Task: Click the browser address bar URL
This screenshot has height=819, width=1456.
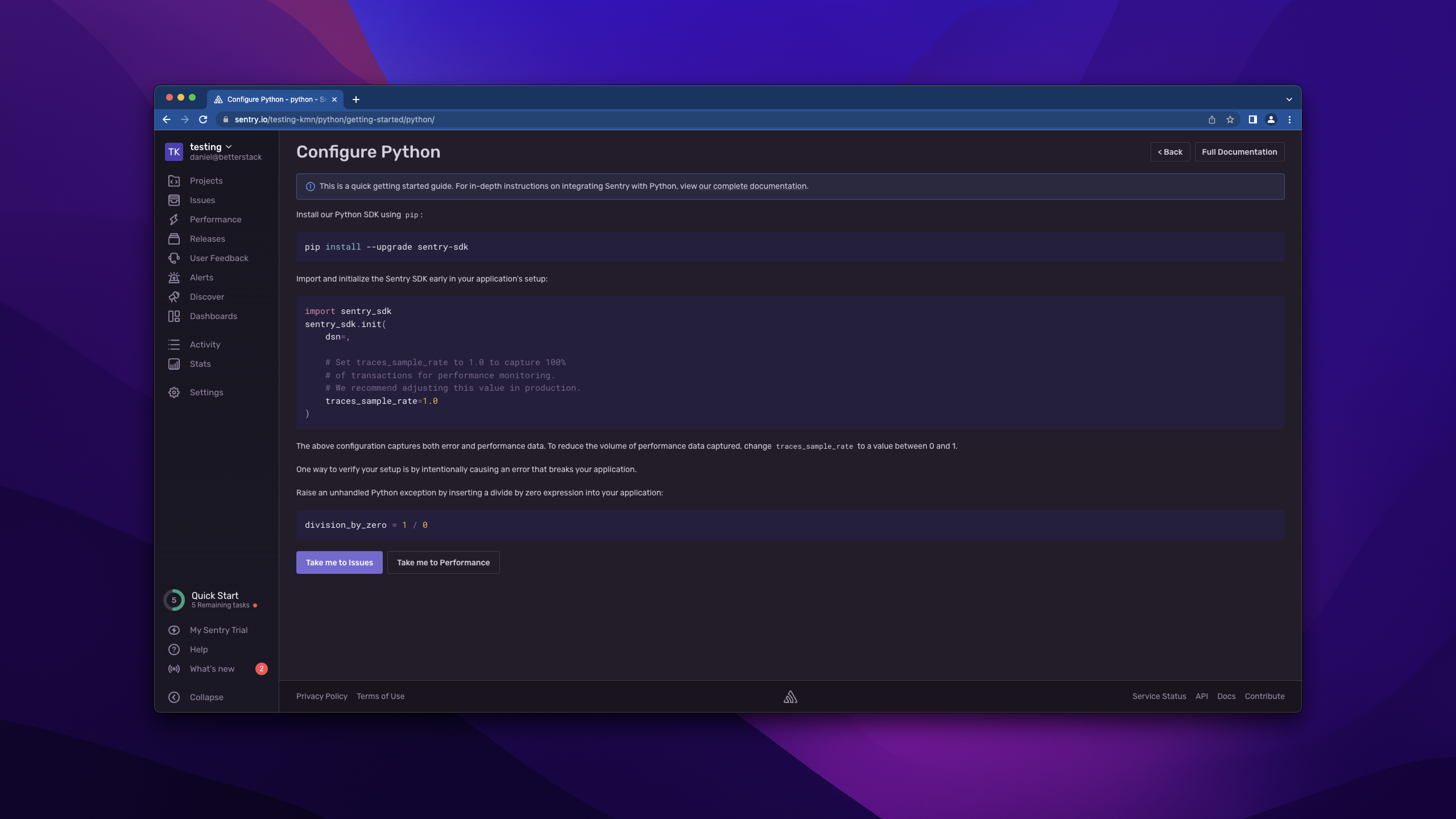Action: 335,119
